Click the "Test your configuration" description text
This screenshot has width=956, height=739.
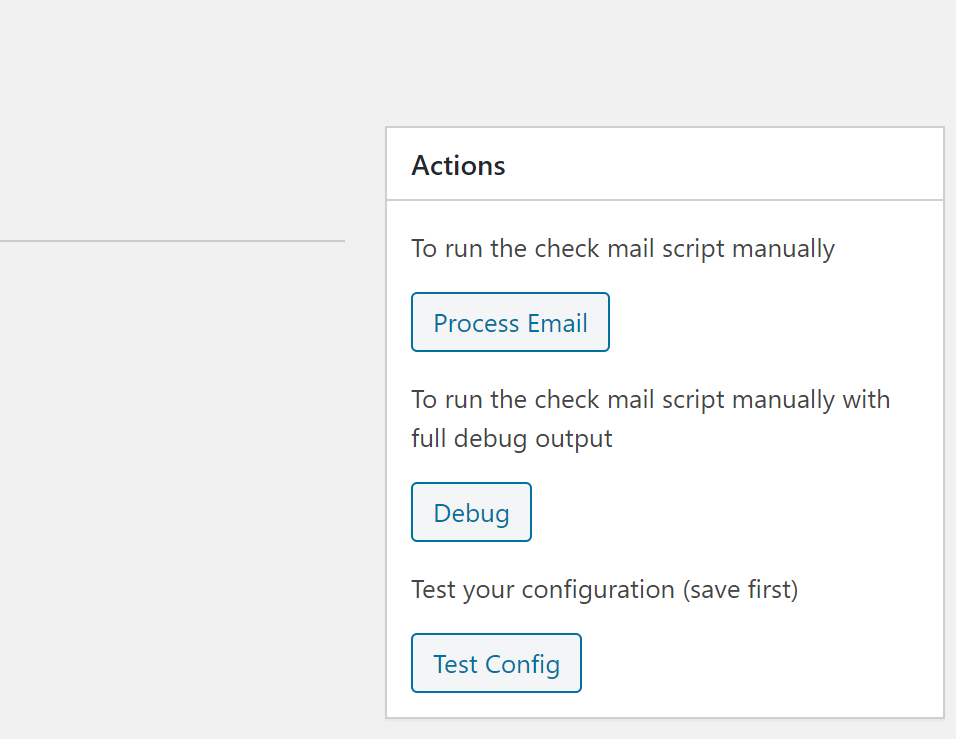point(543,589)
